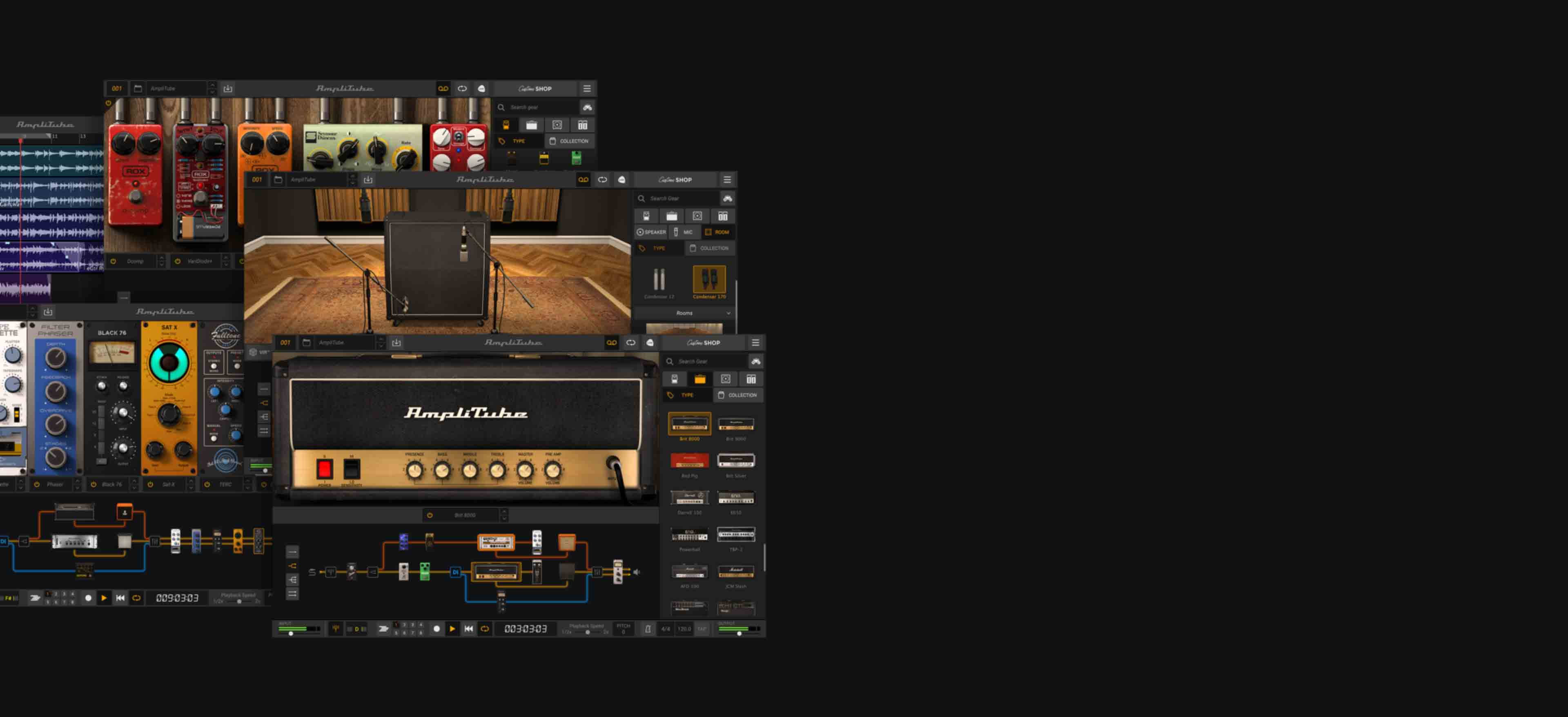Image resolution: width=1568 pixels, height=717 pixels.
Task: Toggle the metronome icon in the bottom bar
Action: point(648,629)
